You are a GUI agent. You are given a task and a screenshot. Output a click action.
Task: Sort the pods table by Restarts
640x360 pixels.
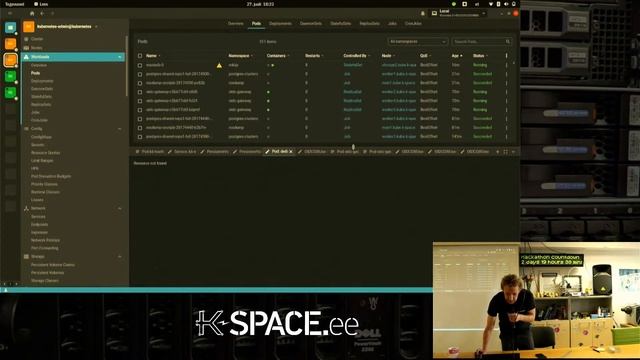tap(314, 56)
